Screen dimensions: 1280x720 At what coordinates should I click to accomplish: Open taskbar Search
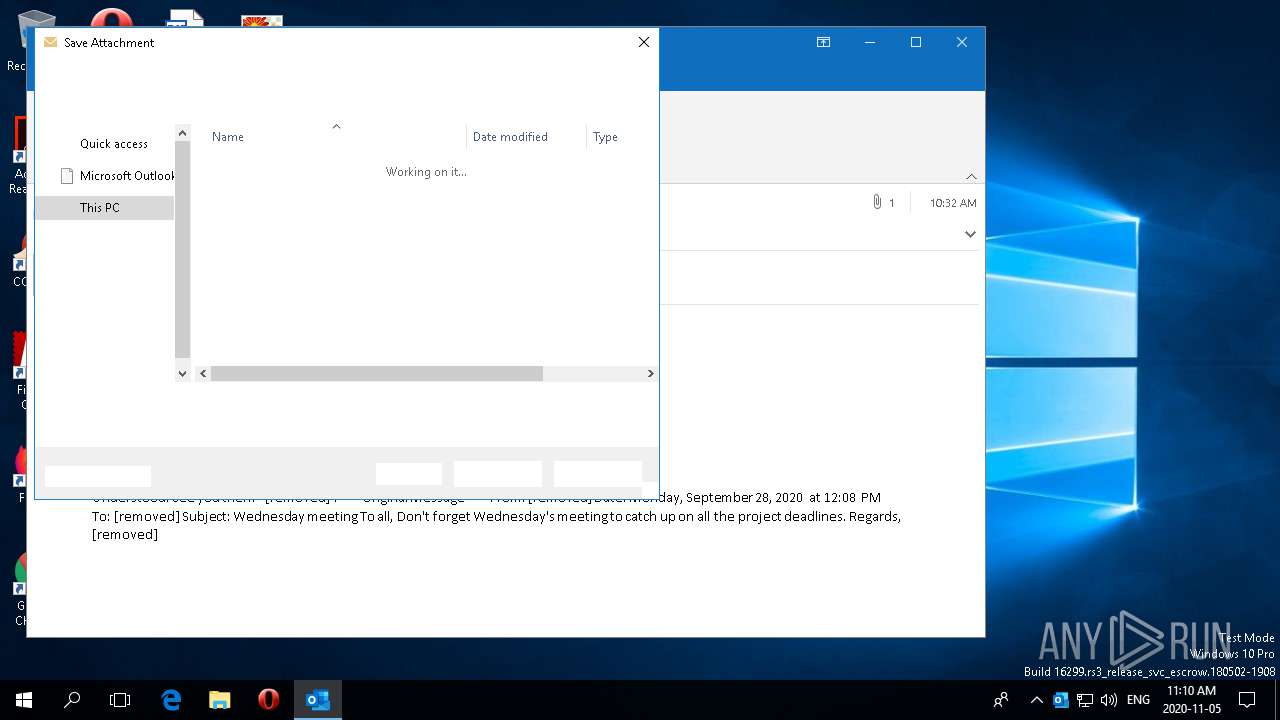[x=72, y=700]
